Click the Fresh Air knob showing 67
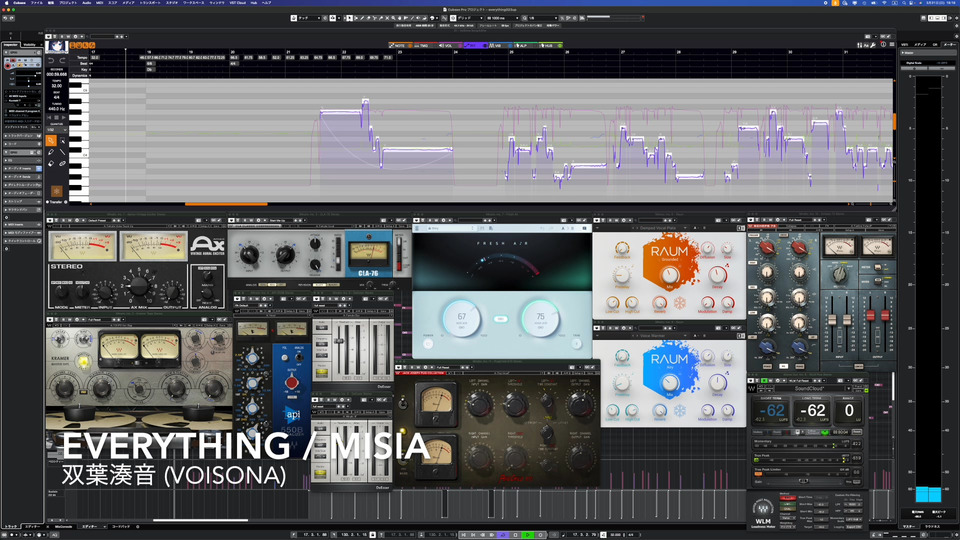Screen dimensions: 960x540 tap(462, 318)
